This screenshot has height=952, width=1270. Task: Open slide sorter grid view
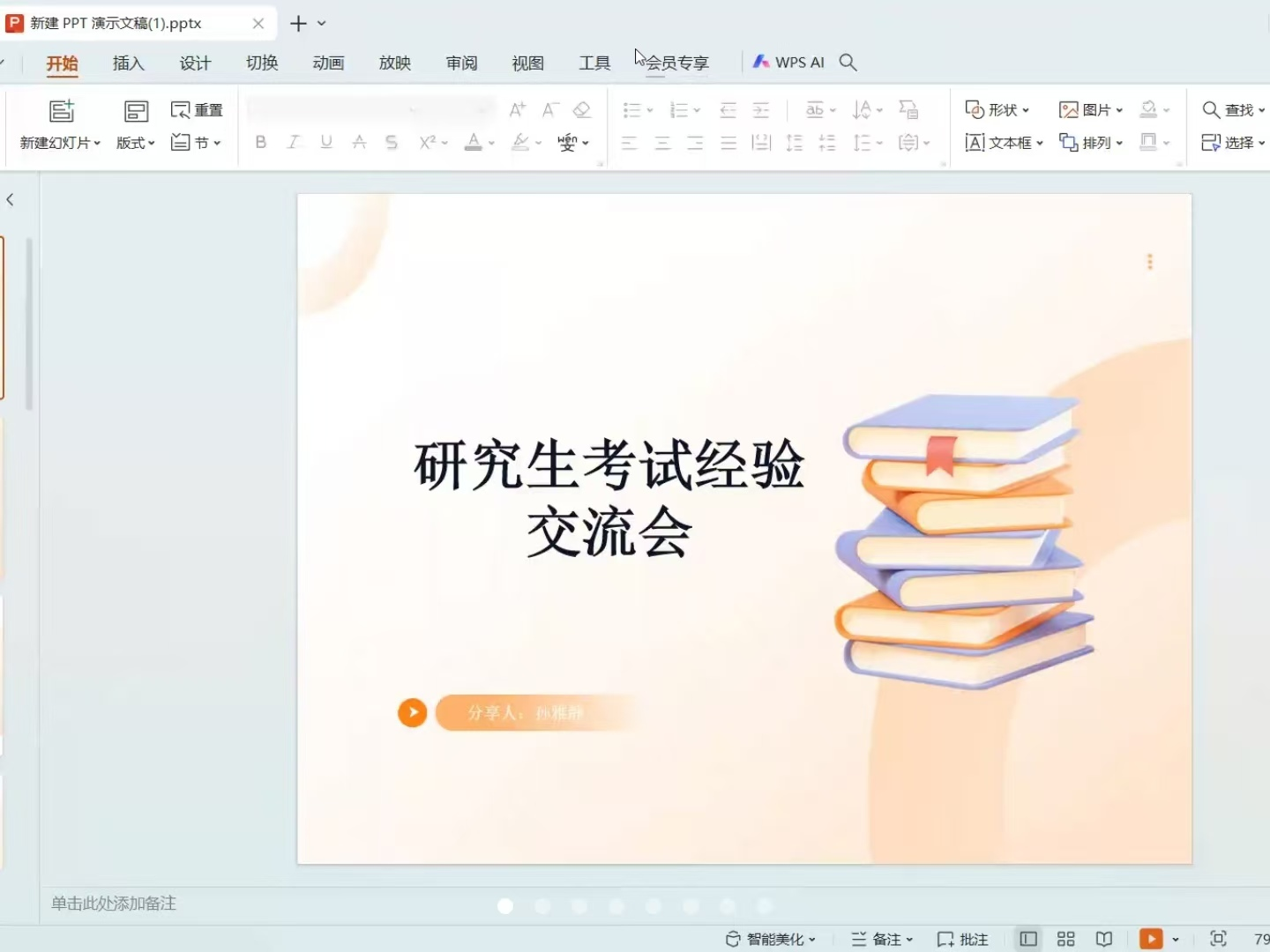[1065, 939]
